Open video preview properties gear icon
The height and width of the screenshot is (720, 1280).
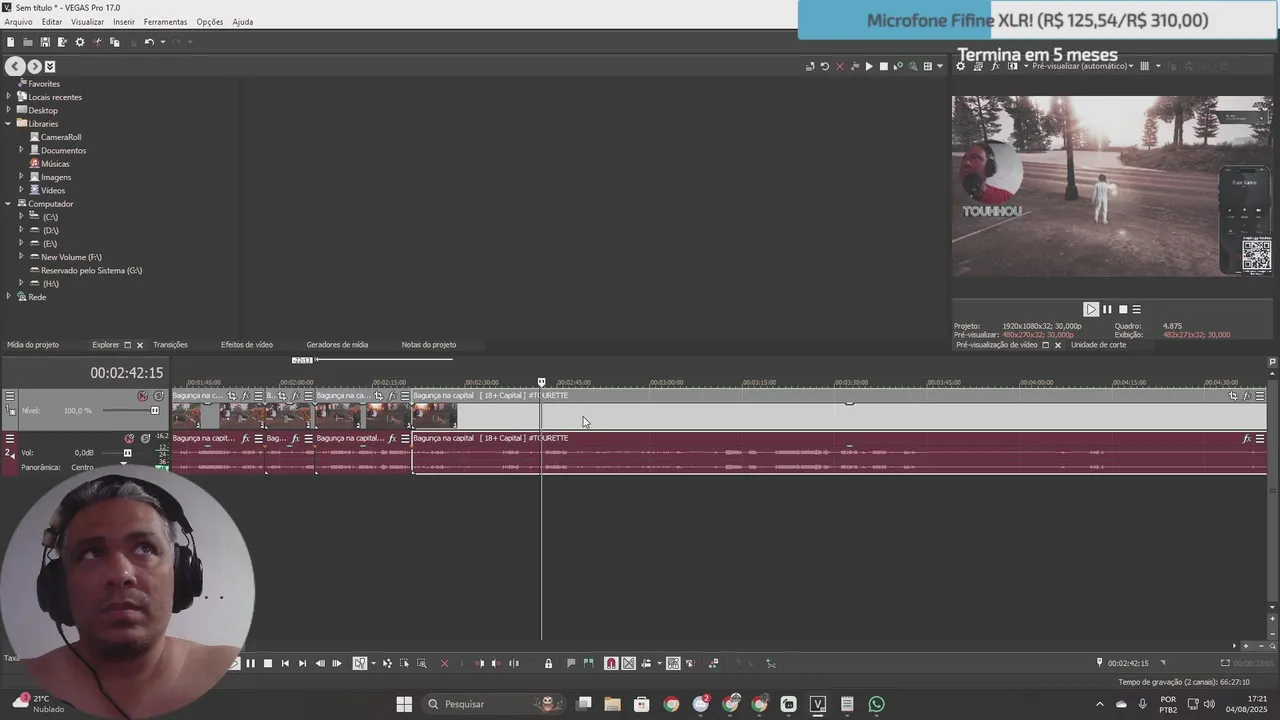(x=961, y=66)
